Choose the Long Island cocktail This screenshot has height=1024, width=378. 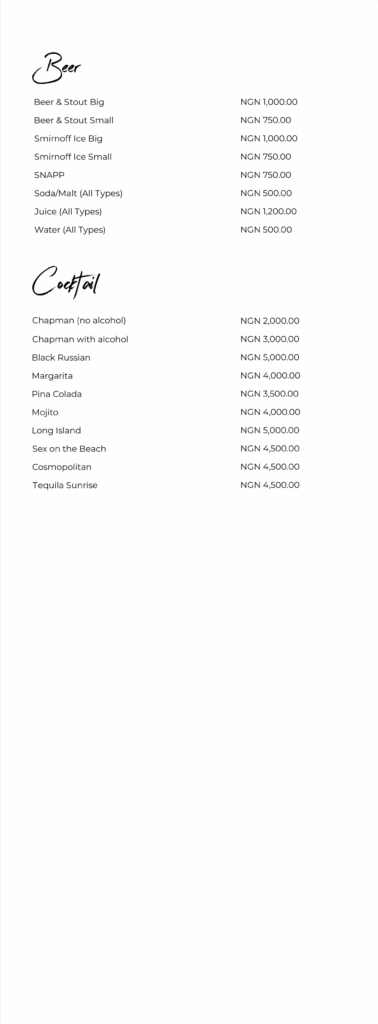tap(57, 430)
